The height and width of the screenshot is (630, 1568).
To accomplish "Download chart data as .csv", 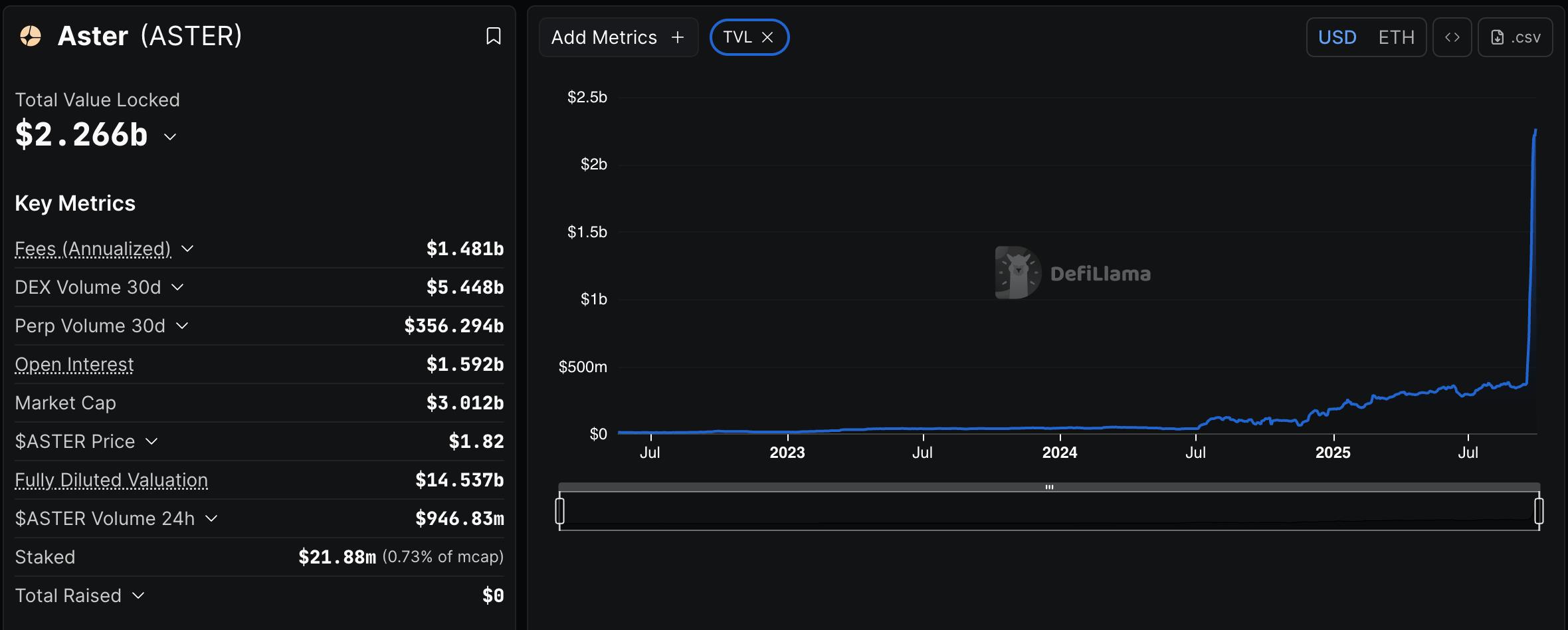I will pyautogui.click(x=1515, y=37).
